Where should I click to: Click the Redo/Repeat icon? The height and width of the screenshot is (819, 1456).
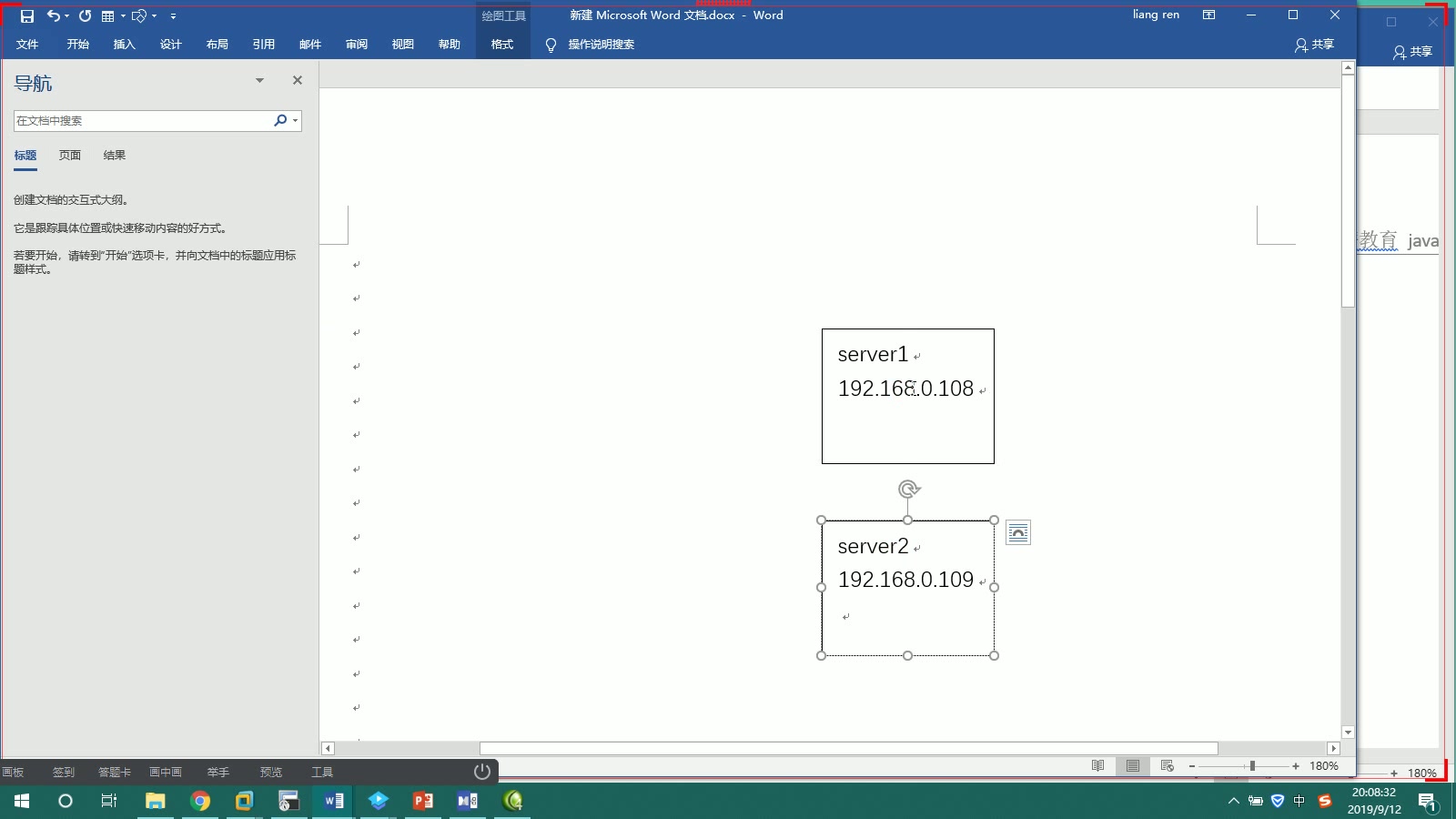coord(85,15)
